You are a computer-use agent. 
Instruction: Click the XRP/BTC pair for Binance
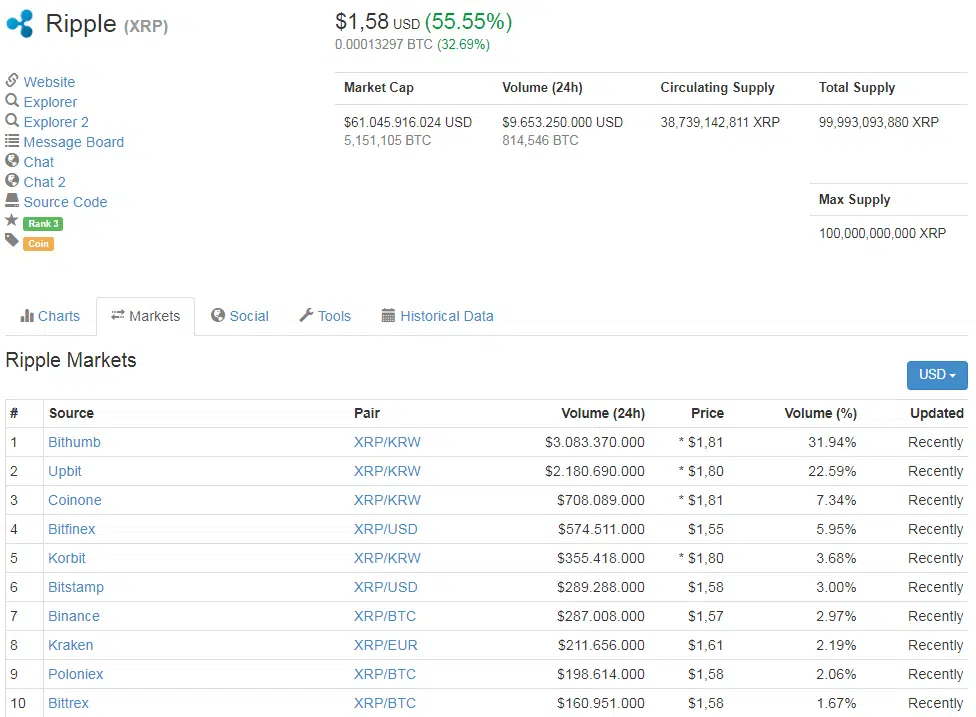[x=385, y=616]
